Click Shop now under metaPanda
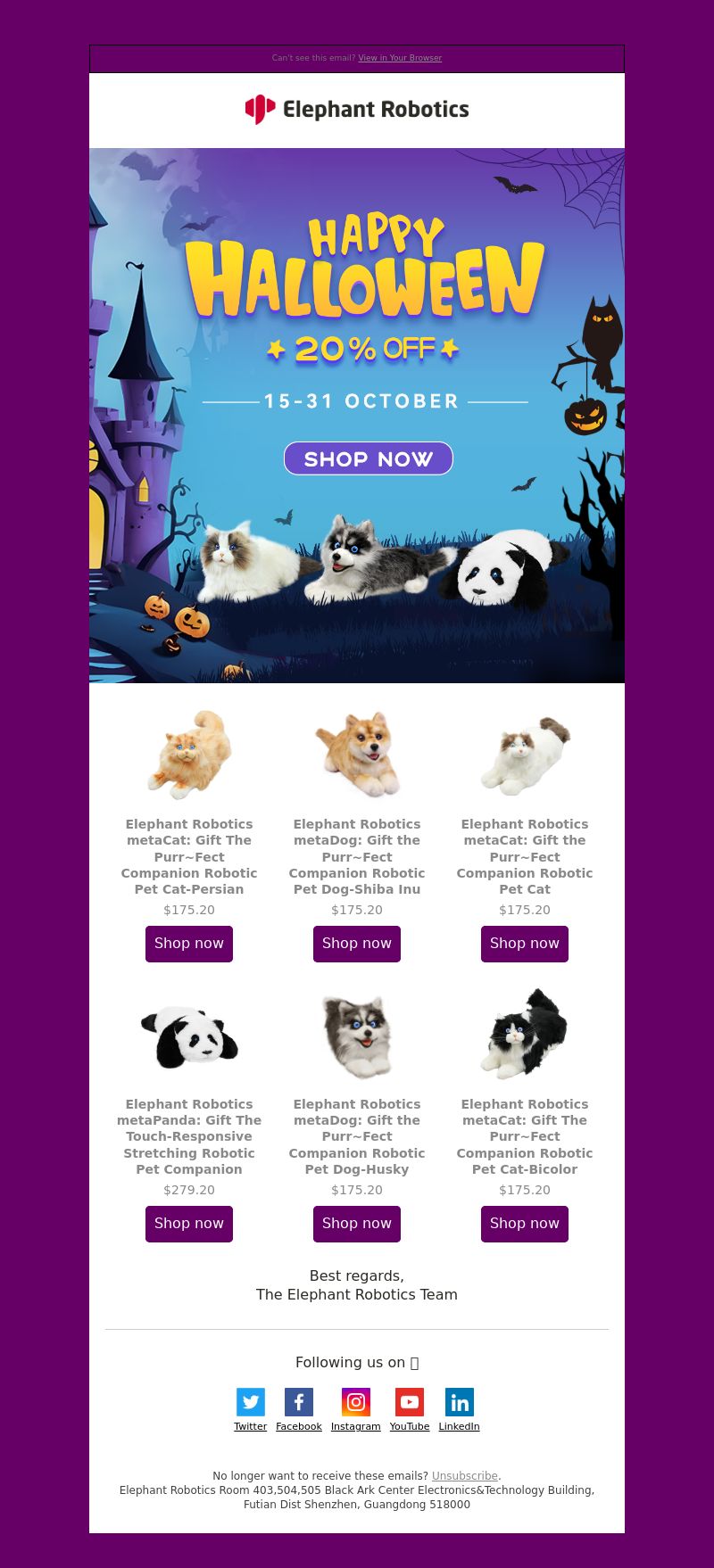The width and height of the screenshot is (714, 1568). pos(189,1224)
